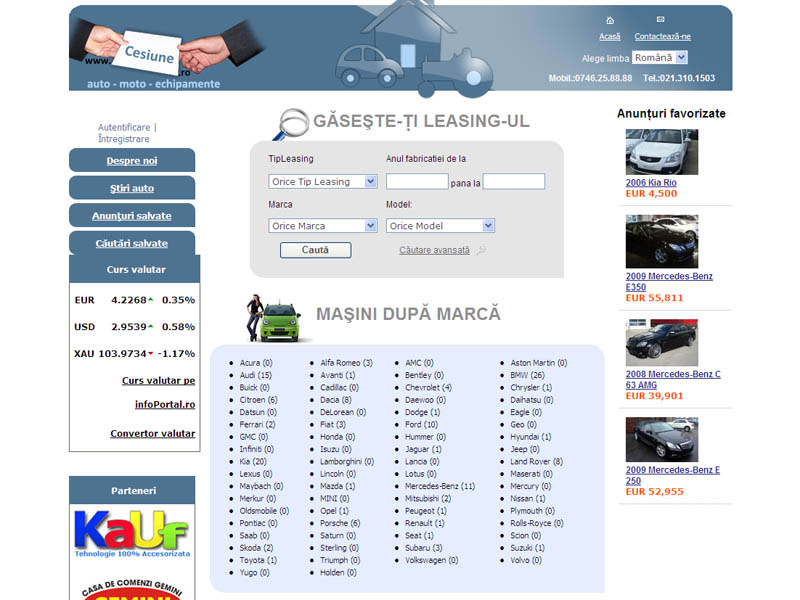The image size is (800, 600).
Task: Select the Dacia (8) brand
Action: pos(336,399)
